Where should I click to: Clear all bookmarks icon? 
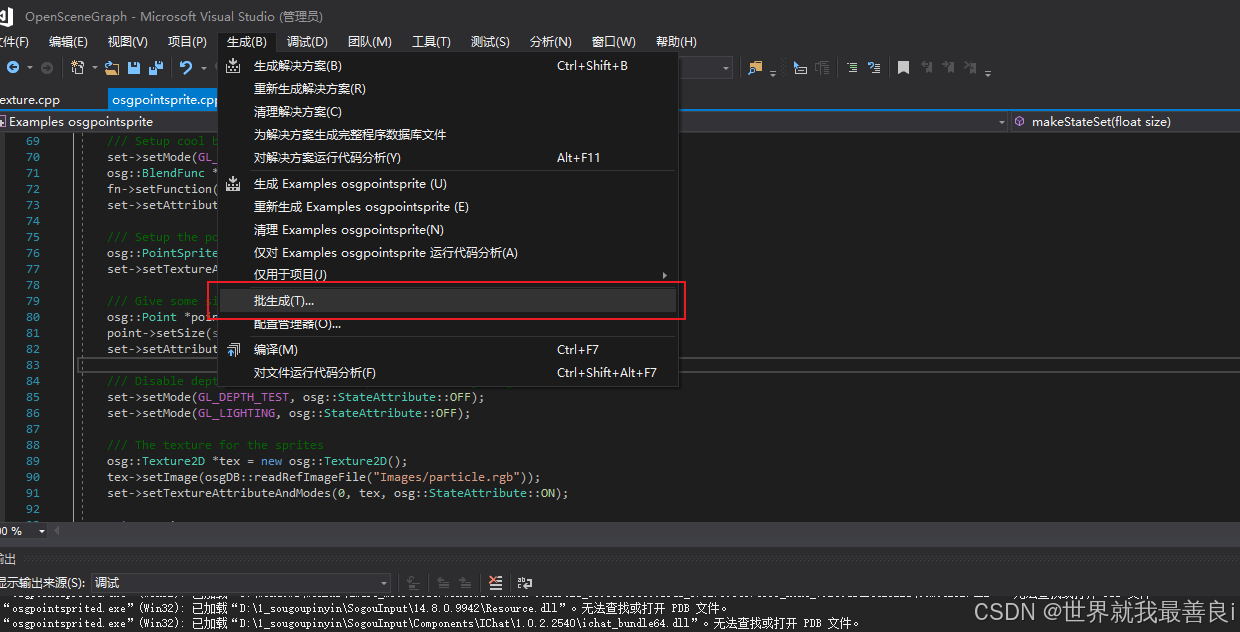(x=970, y=67)
